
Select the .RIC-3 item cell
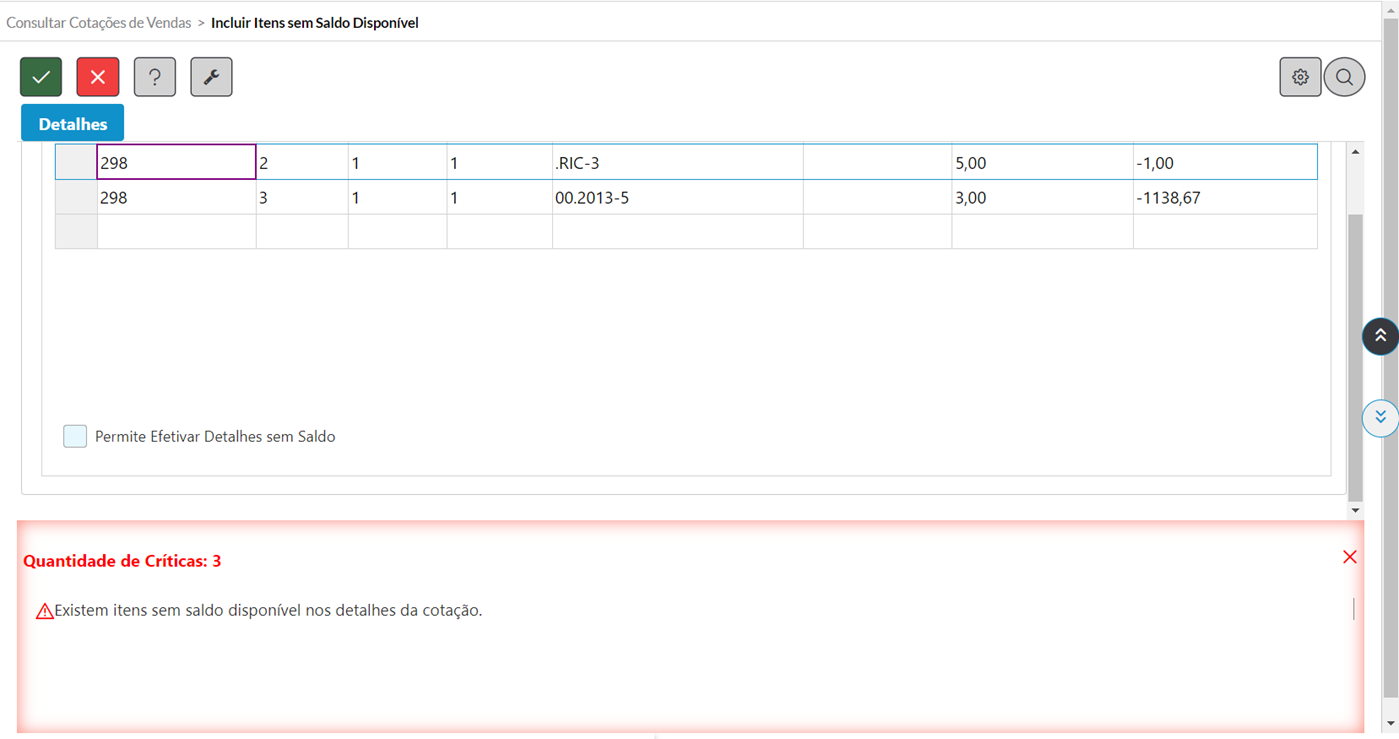pyautogui.click(x=677, y=162)
